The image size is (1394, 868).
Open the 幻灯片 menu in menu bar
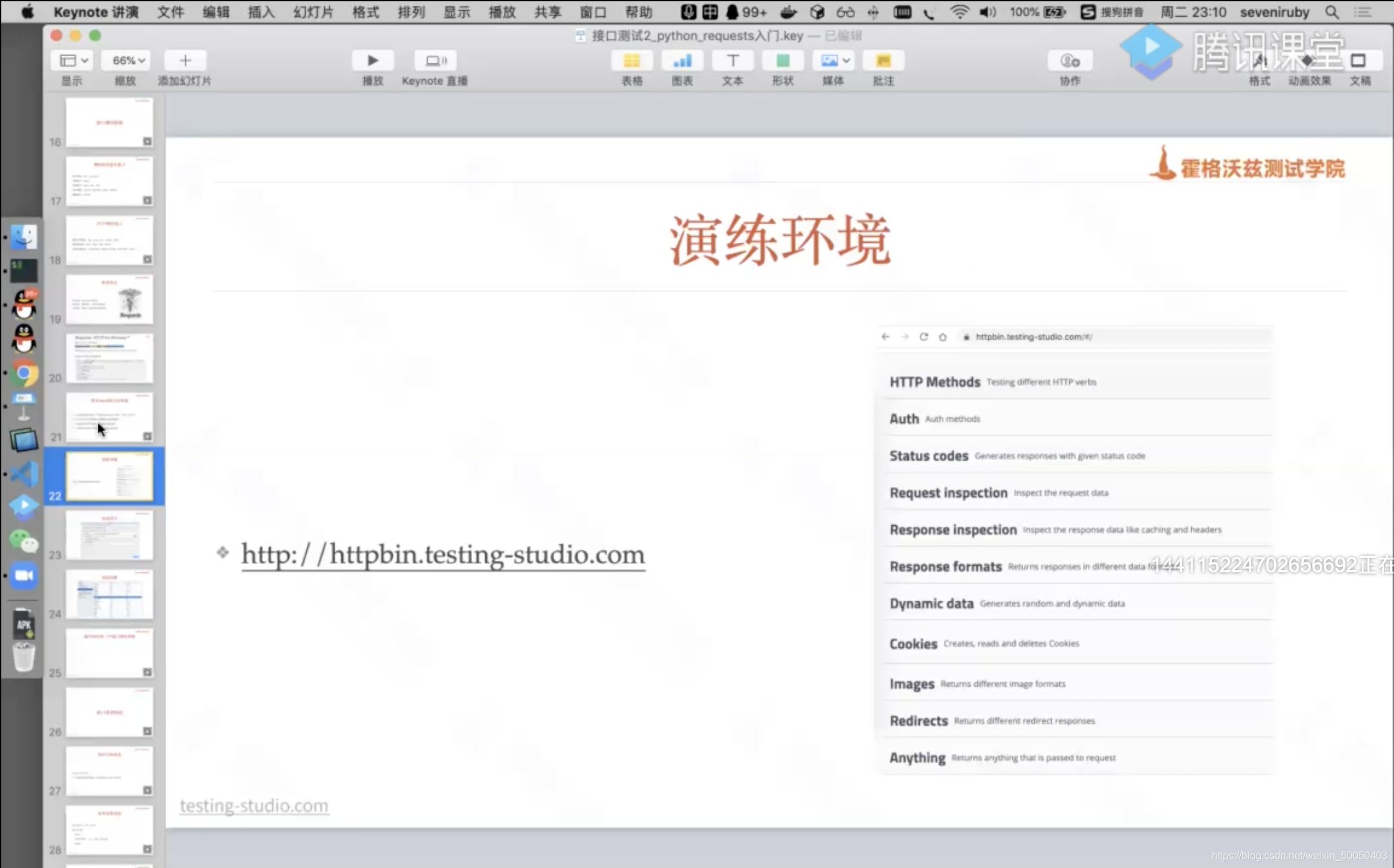(x=313, y=12)
